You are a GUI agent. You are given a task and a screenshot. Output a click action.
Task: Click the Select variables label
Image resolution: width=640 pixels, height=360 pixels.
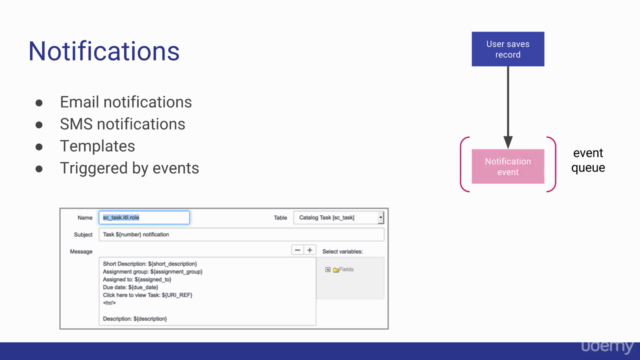click(x=342, y=251)
